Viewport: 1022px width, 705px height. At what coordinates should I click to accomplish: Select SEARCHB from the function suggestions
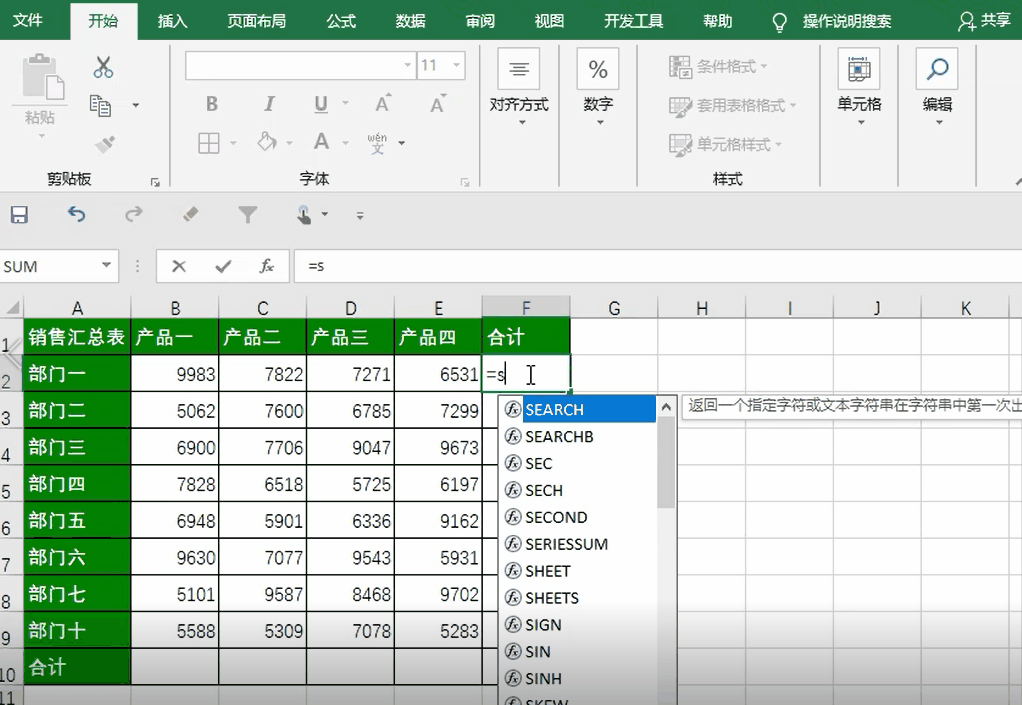(559, 437)
